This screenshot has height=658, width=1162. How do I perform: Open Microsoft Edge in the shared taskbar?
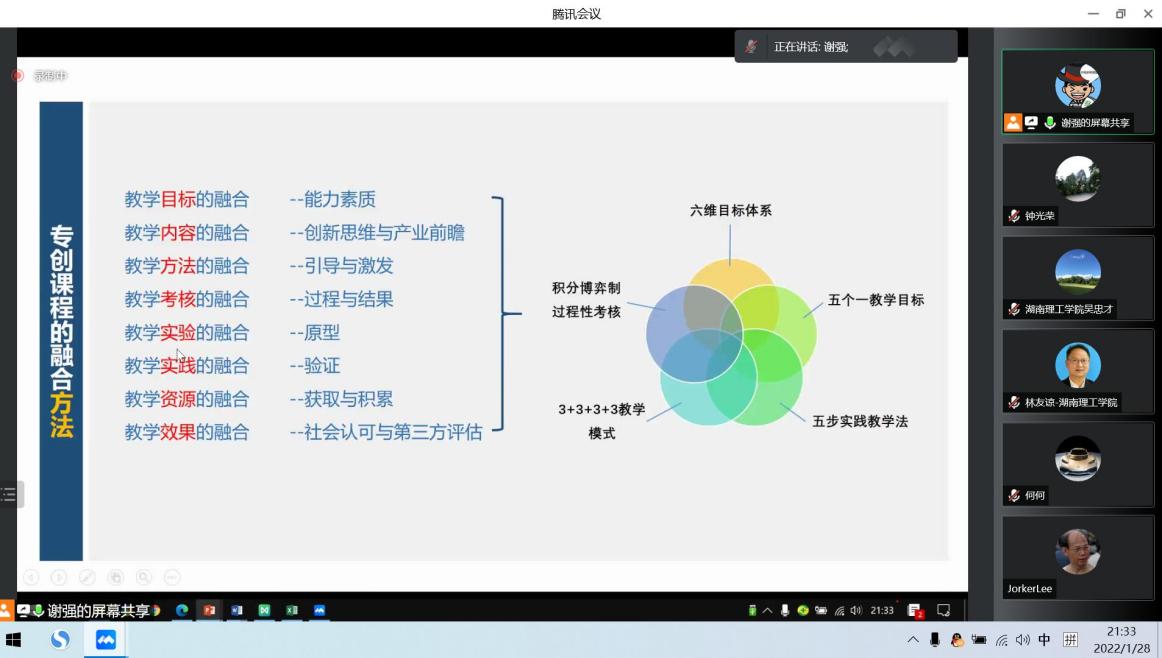[x=183, y=609]
